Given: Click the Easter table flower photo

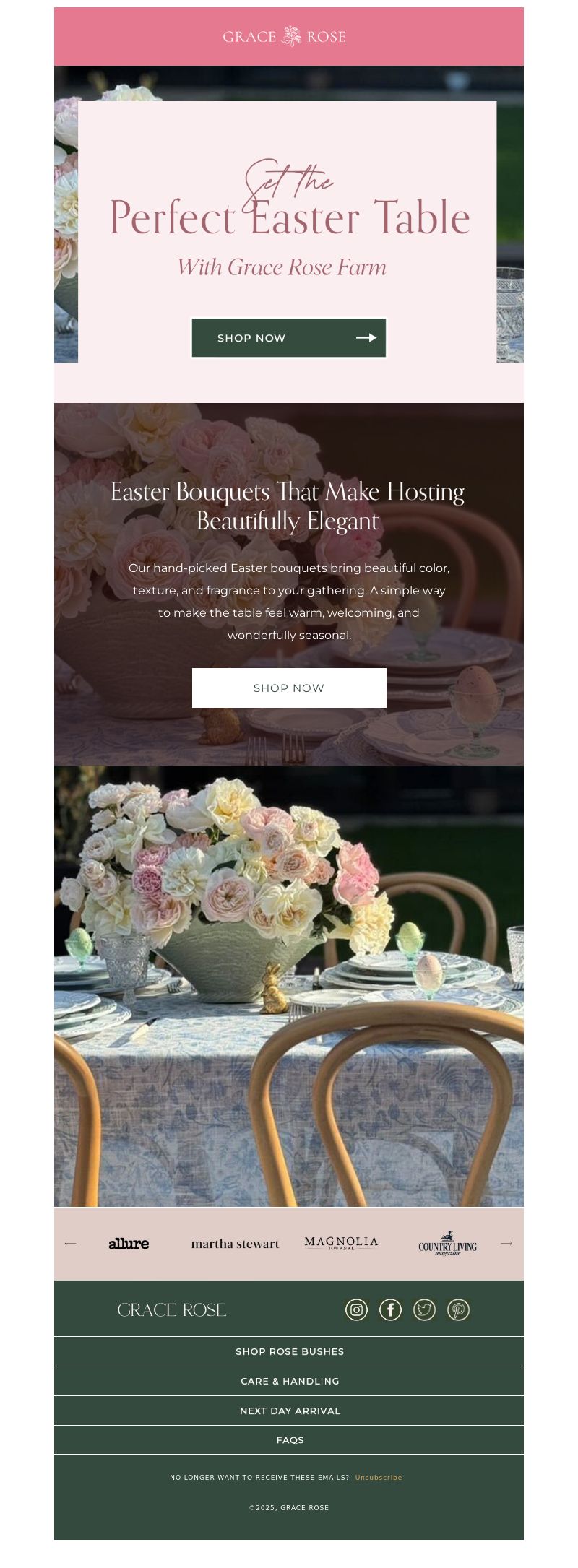Looking at the screenshot, I should pyautogui.click(x=289, y=986).
